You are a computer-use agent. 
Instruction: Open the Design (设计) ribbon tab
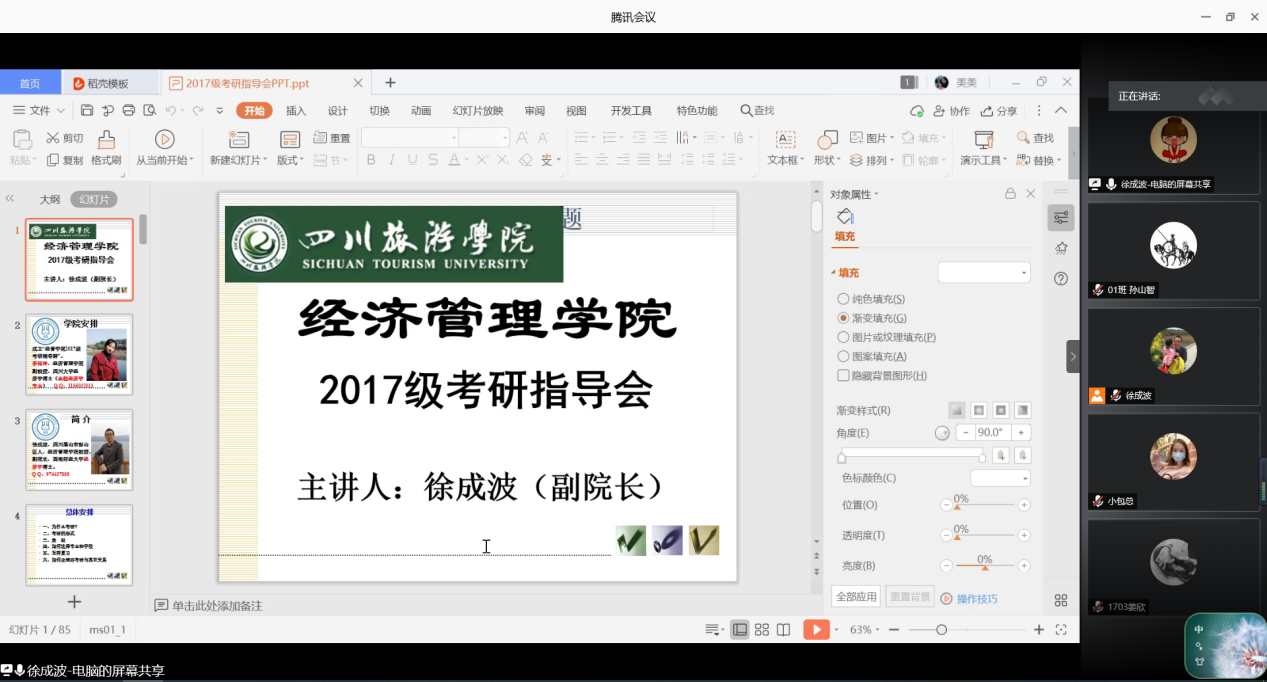[x=338, y=111]
